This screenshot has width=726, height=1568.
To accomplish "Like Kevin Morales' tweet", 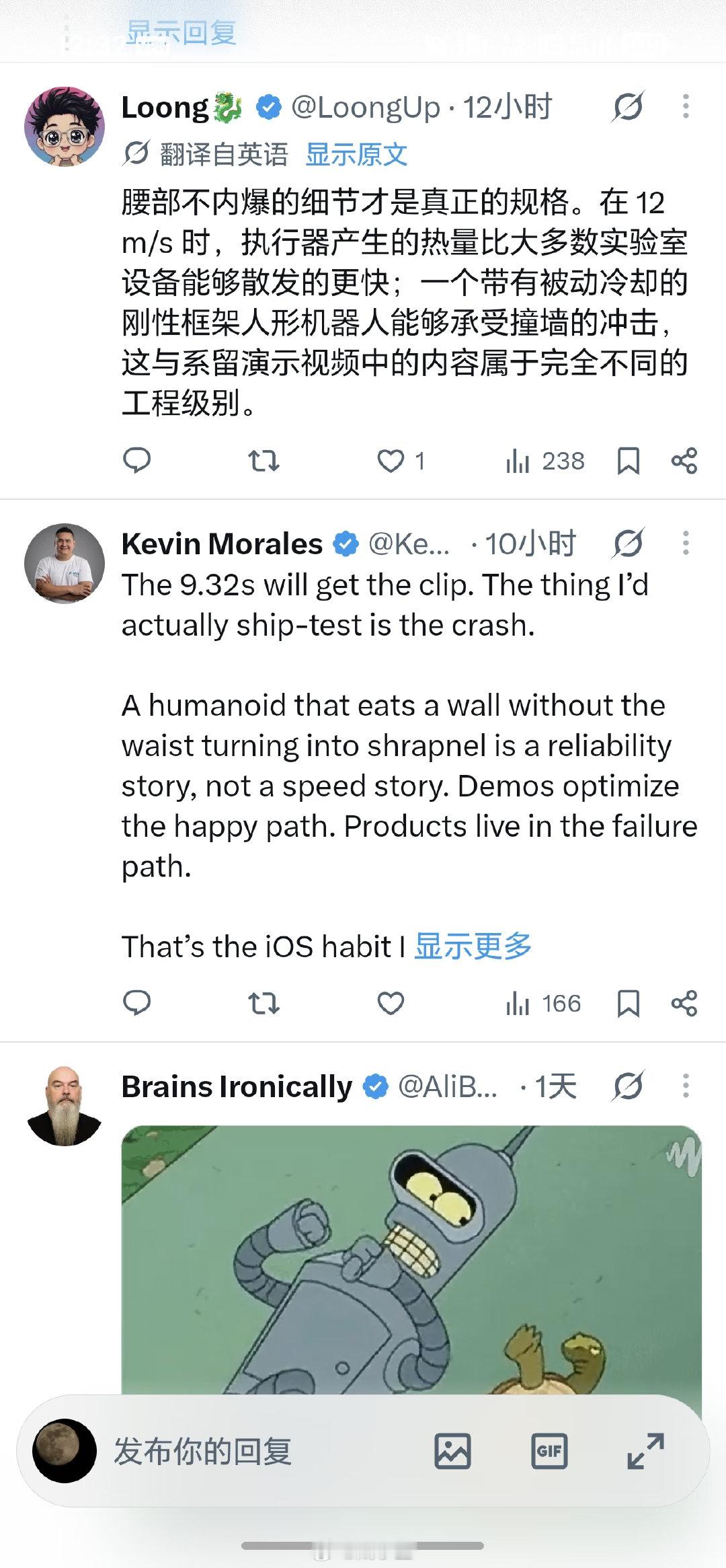I will 391,1003.
